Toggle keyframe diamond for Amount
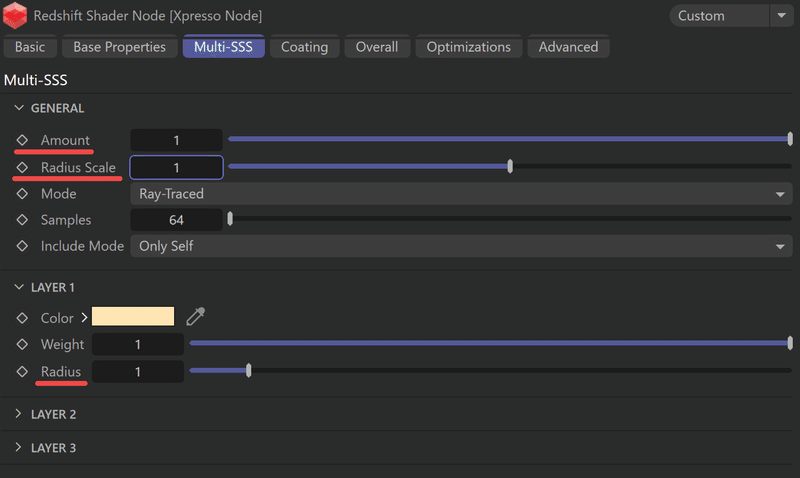Viewport: 800px width, 478px height. tap(22, 140)
